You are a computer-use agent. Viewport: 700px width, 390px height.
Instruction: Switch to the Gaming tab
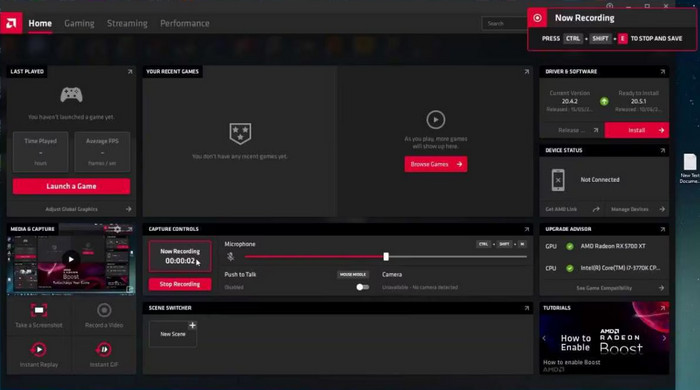[79, 23]
